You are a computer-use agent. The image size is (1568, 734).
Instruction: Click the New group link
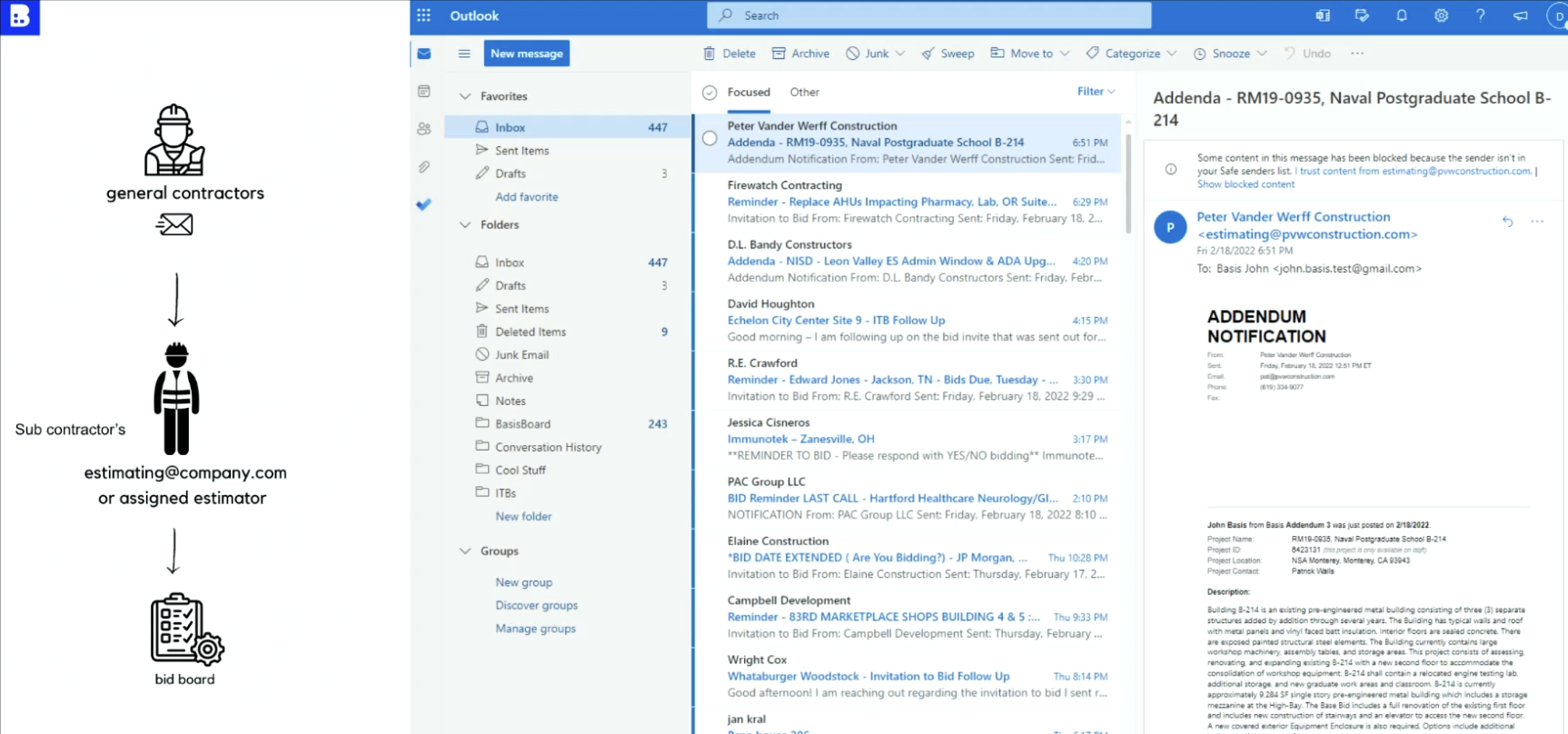(x=523, y=582)
